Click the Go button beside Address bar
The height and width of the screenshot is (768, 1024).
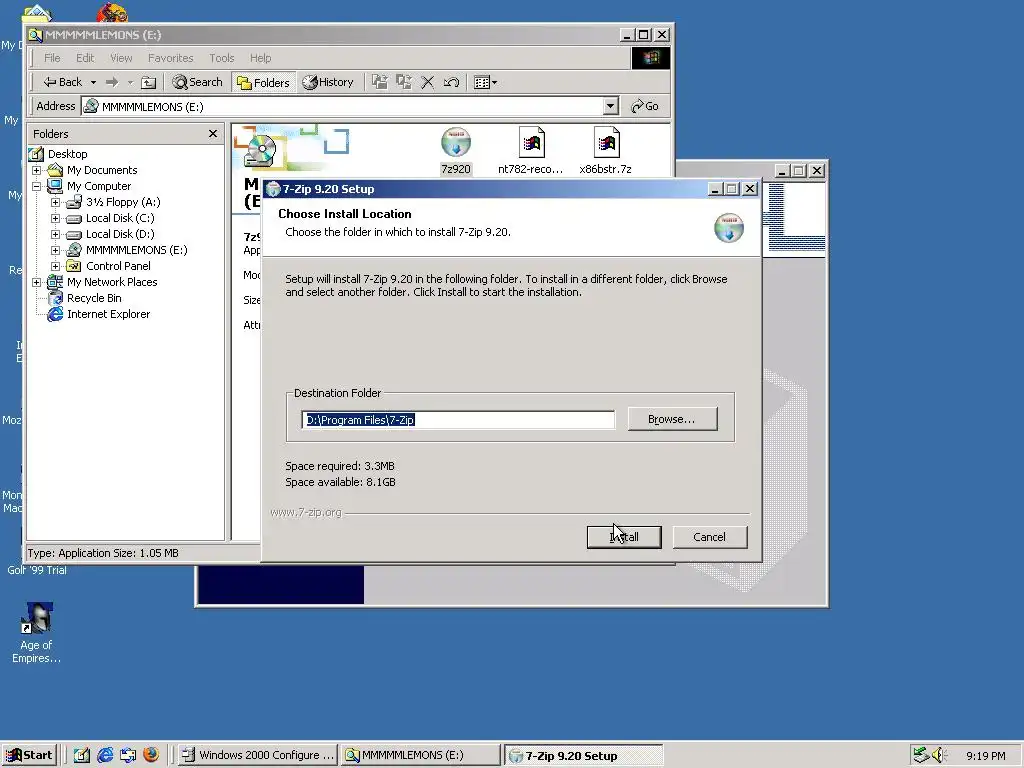(x=645, y=106)
